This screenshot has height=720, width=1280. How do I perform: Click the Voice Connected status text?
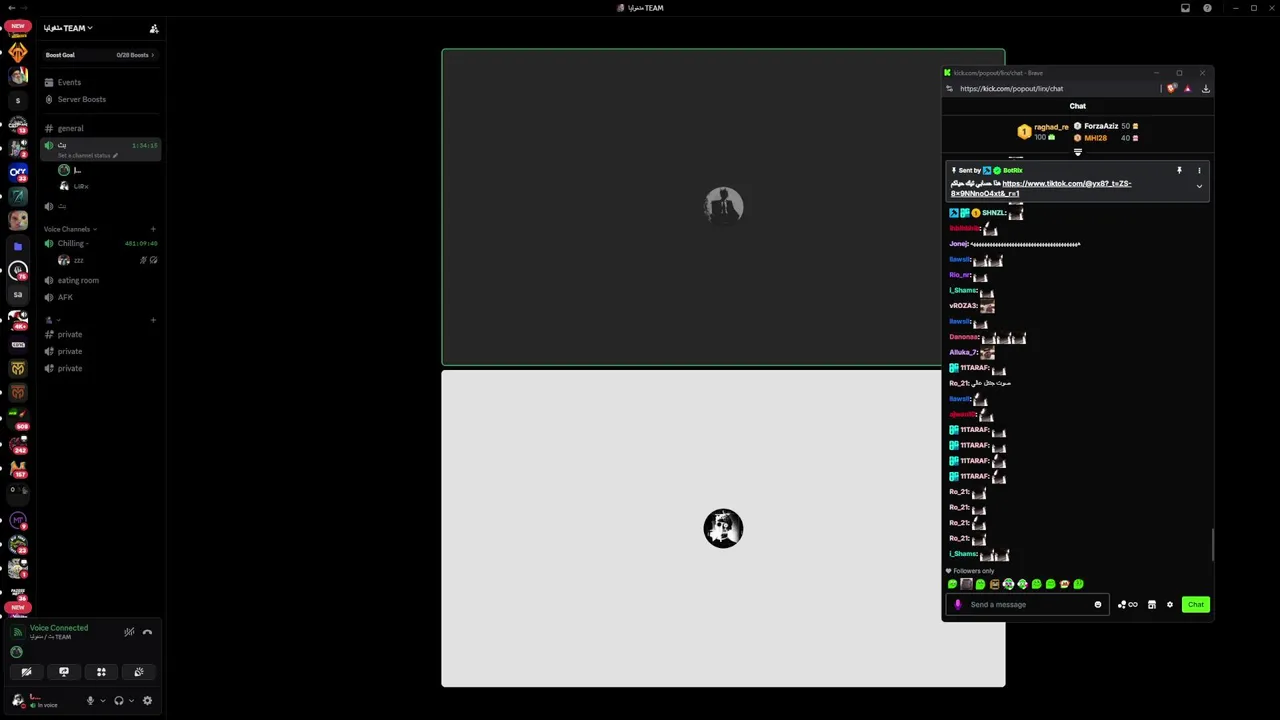[x=59, y=628]
